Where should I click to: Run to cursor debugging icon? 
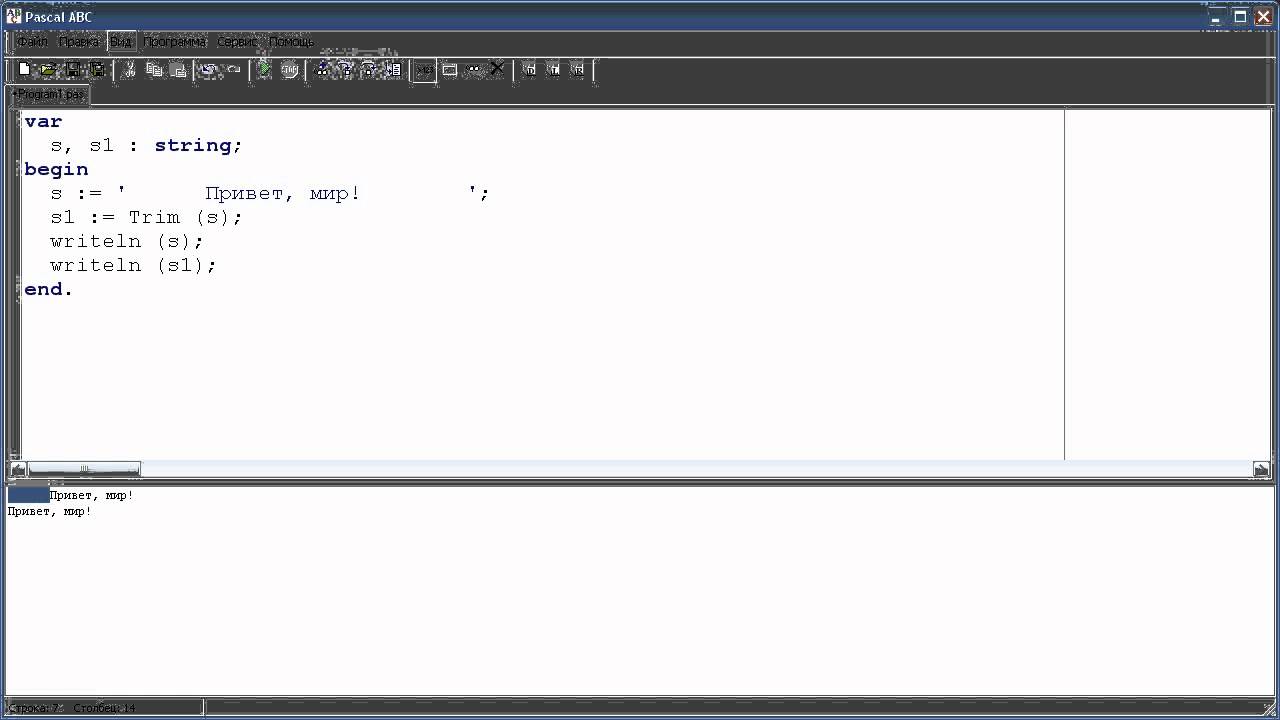click(369, 70)
